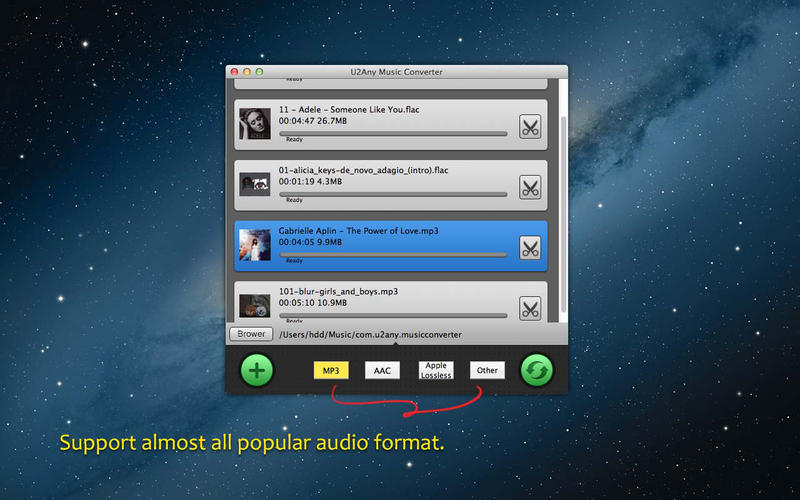Click duration text 00:04:05 9.9MB
The height and width of the screenshot is (500, 800).
310,242
